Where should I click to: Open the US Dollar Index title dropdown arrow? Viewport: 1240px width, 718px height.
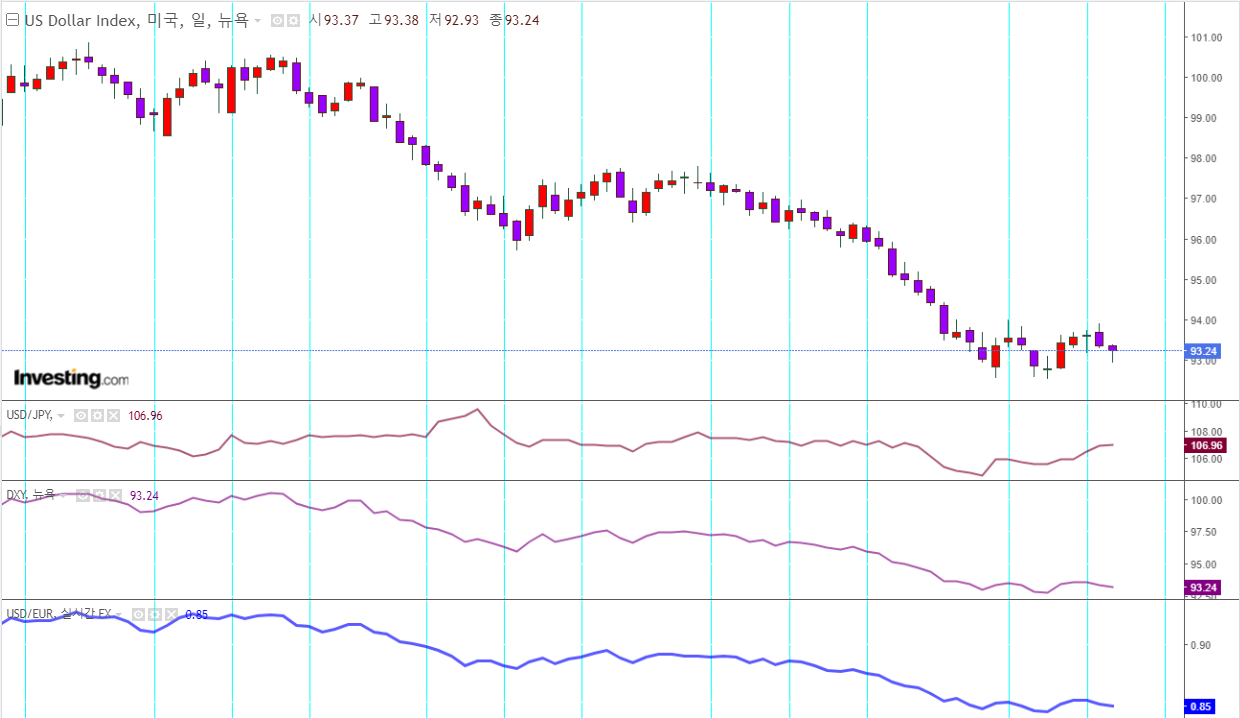tap(257, 21)
